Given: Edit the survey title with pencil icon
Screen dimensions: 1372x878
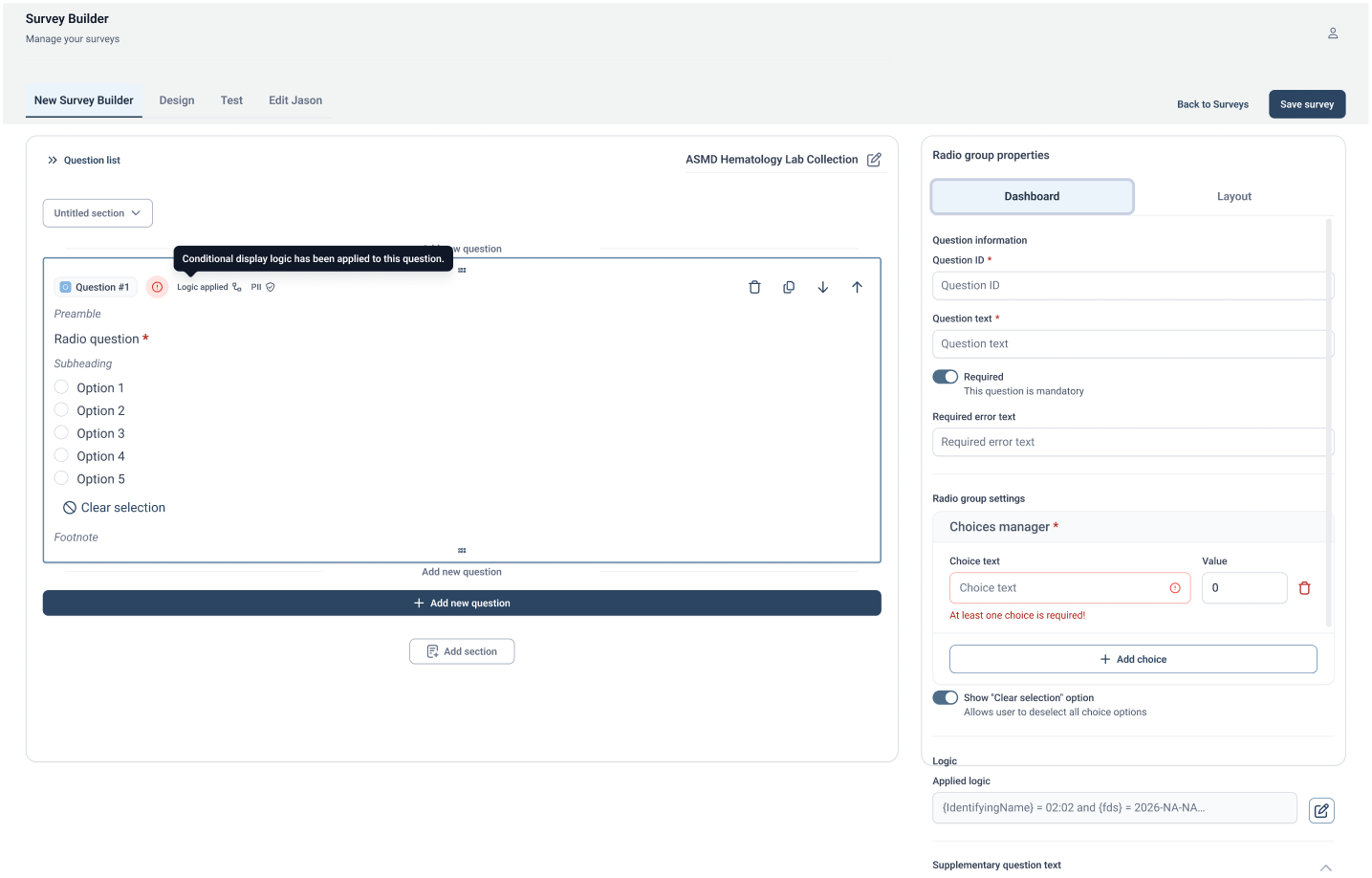Looking at the screenshot, I should pyautogui.click(x=874, y=160).
